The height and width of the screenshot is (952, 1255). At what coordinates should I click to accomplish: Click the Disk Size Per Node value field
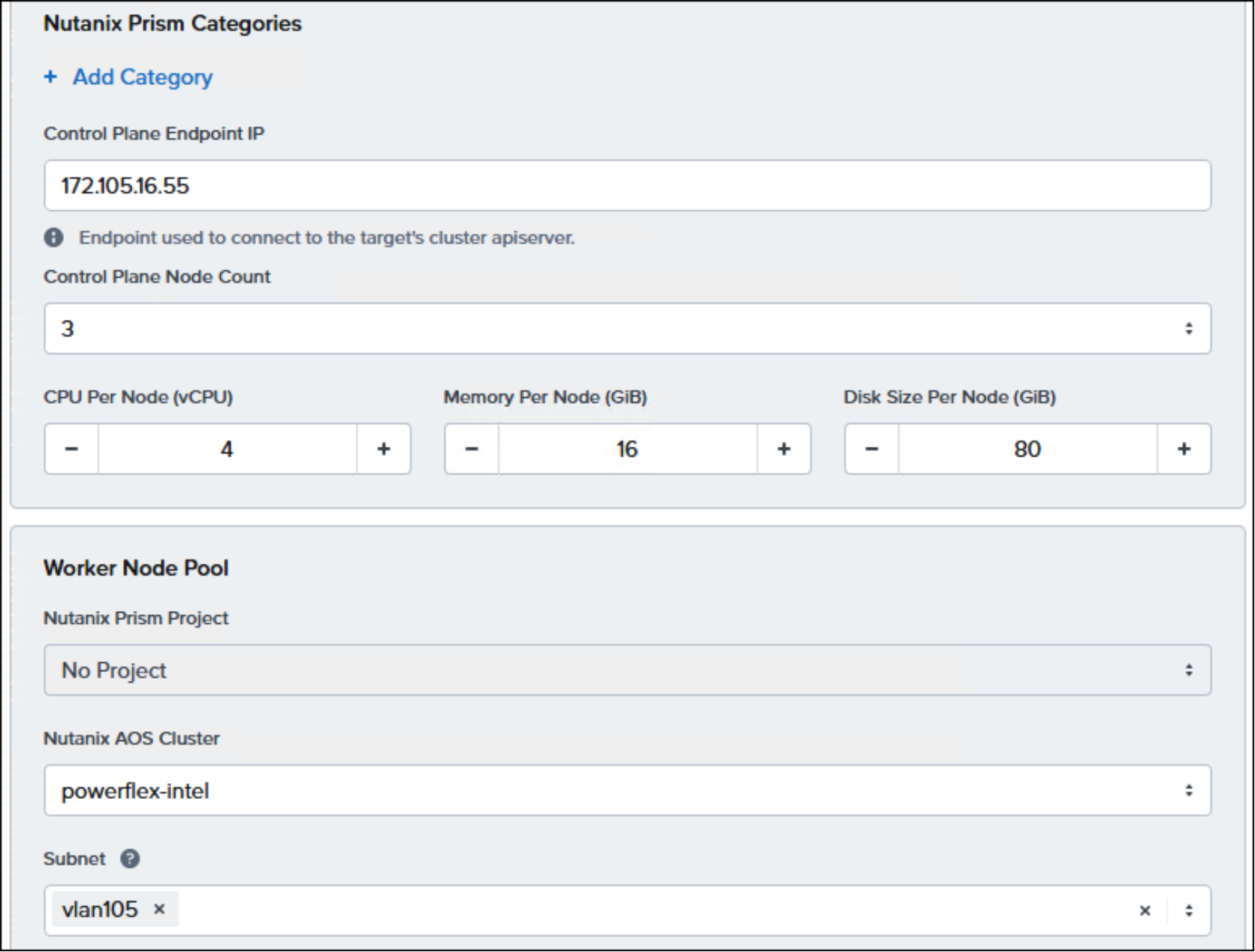click(x=1028, y=449)
